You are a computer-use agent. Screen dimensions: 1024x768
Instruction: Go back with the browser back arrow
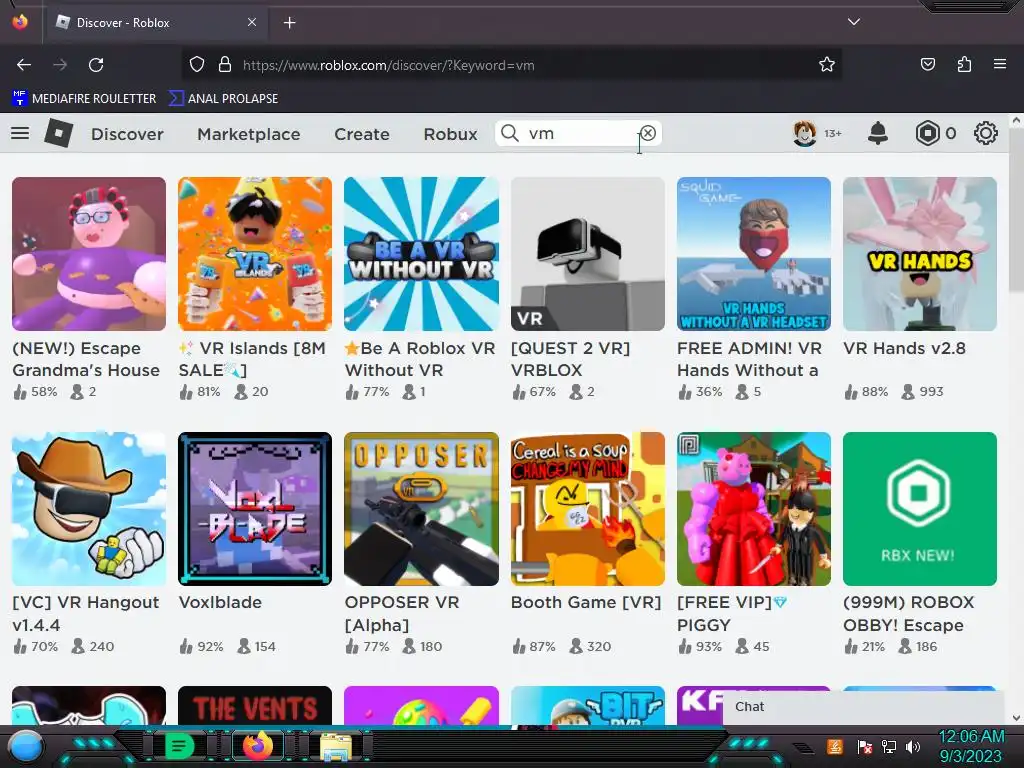24,65
